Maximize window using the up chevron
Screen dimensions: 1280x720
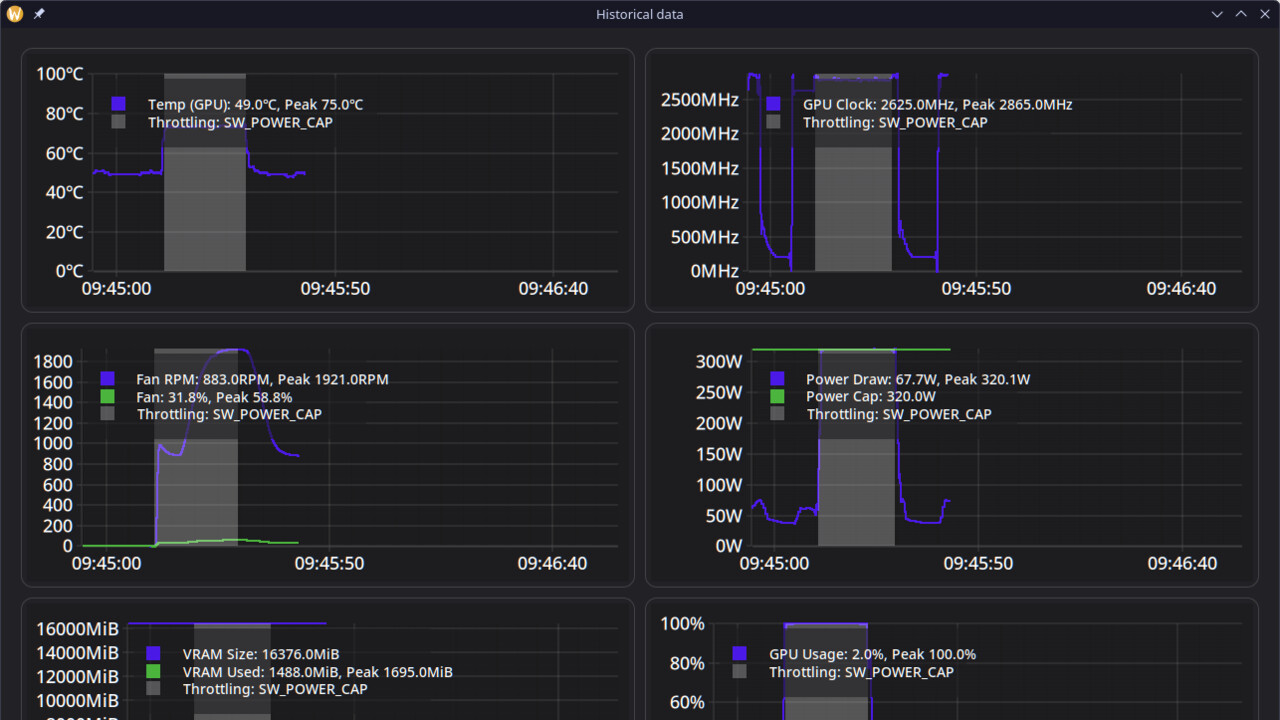tap(1241, 14)
